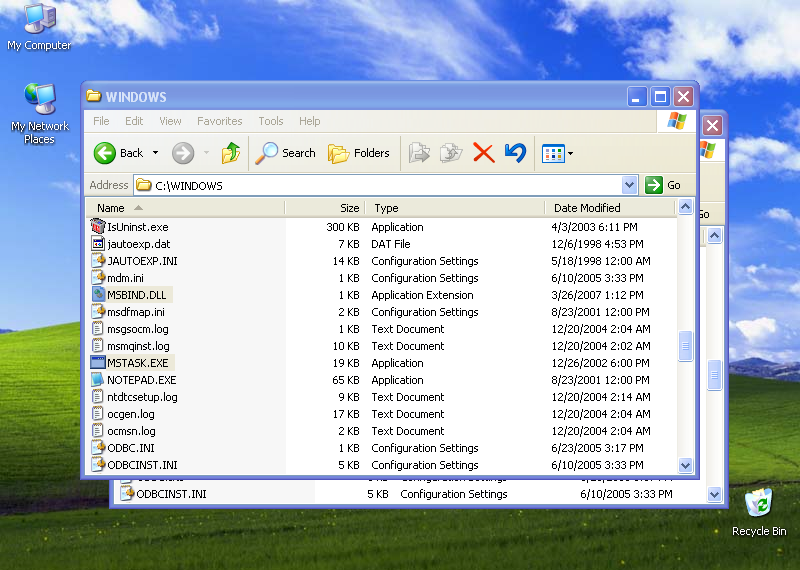
Task: Click the scroll down arrow in file list
Action: click(685, 465)
